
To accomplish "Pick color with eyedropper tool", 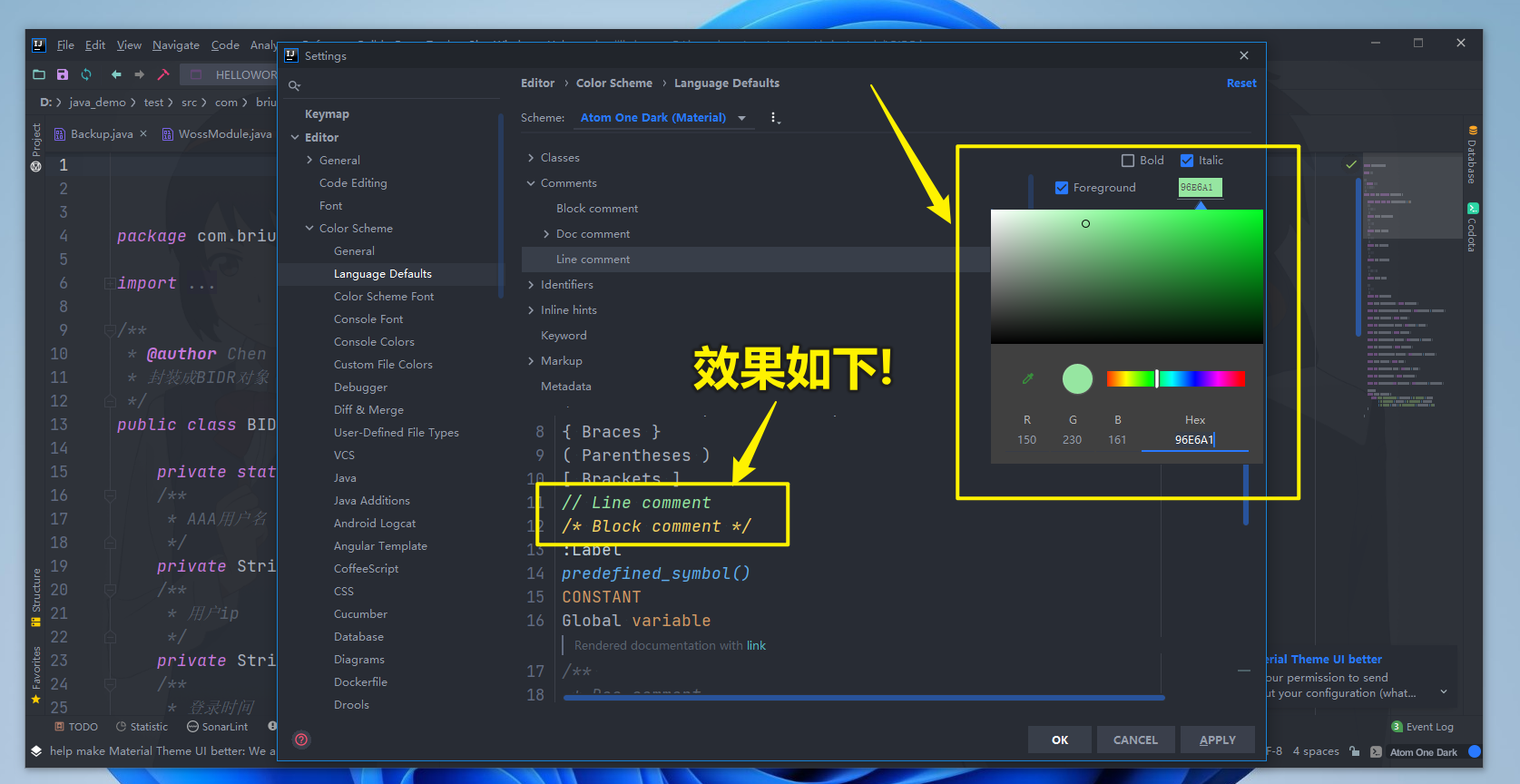I will coord(1028,378).
